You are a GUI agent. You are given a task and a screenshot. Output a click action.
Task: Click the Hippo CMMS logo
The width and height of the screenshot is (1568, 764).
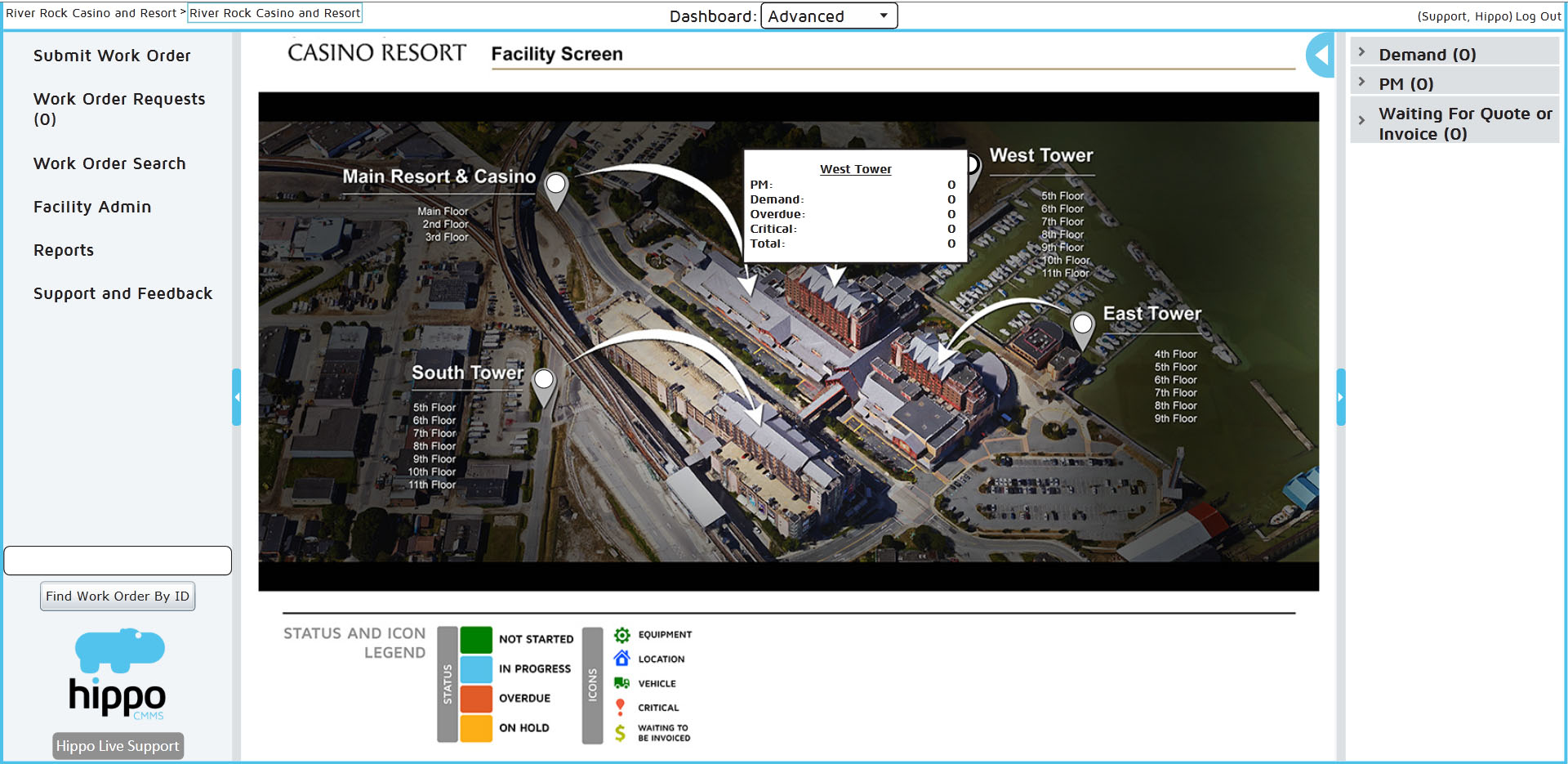(119, 675)
